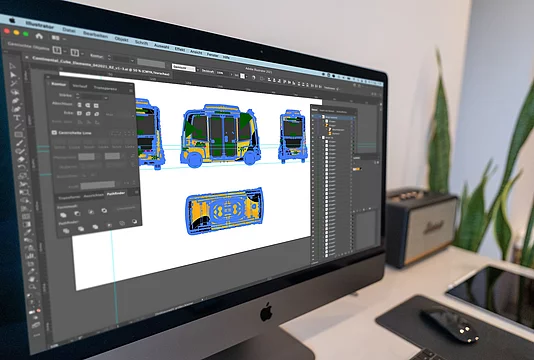
Task: Open the Illustrator menu
Action: click(x=40, y=25)
